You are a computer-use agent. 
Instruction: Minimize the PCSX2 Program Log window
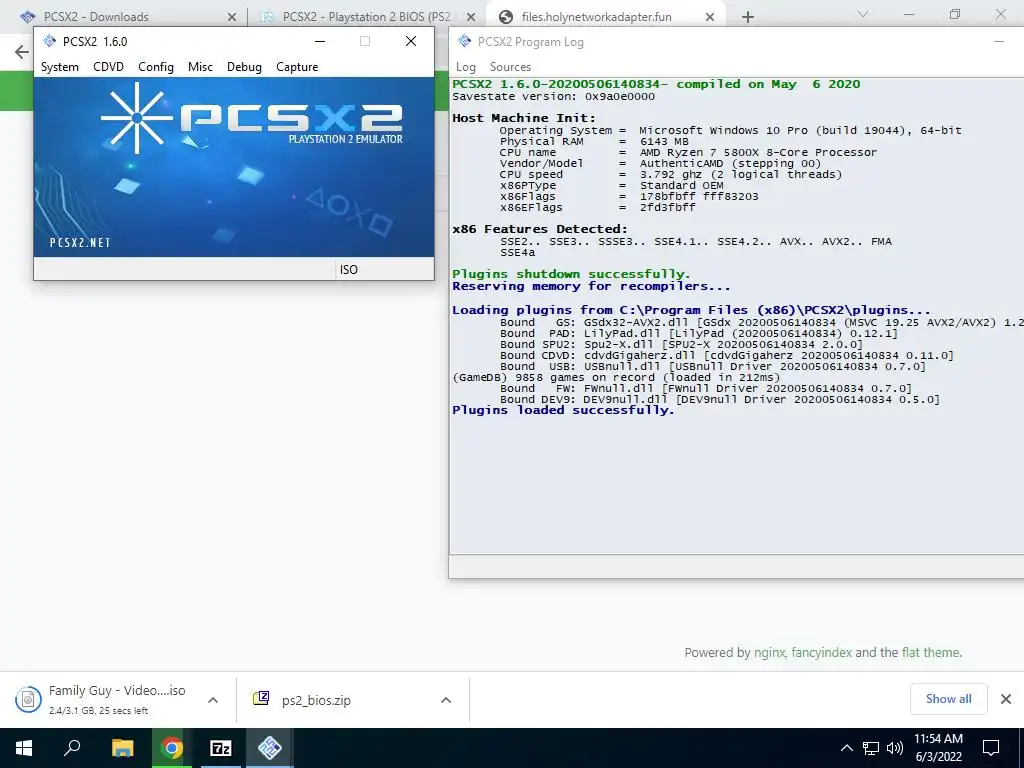coord(999,41)
